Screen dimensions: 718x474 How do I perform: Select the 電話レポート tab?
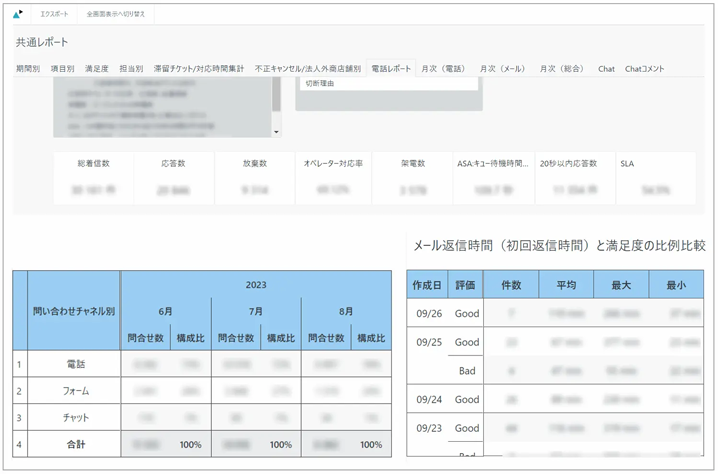point(391,69)
